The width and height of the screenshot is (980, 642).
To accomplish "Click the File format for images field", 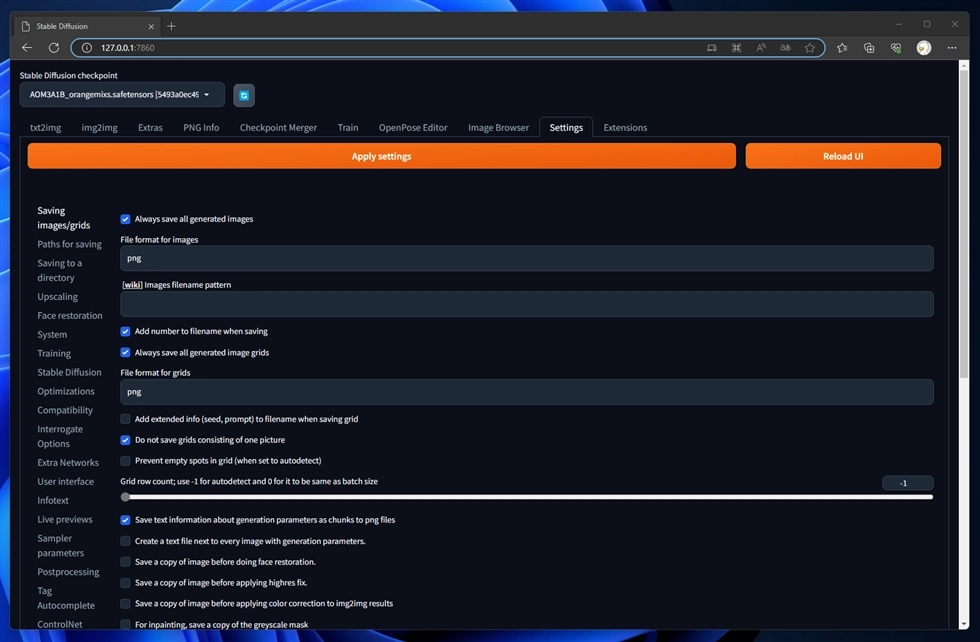I will [x=527, y=258].
